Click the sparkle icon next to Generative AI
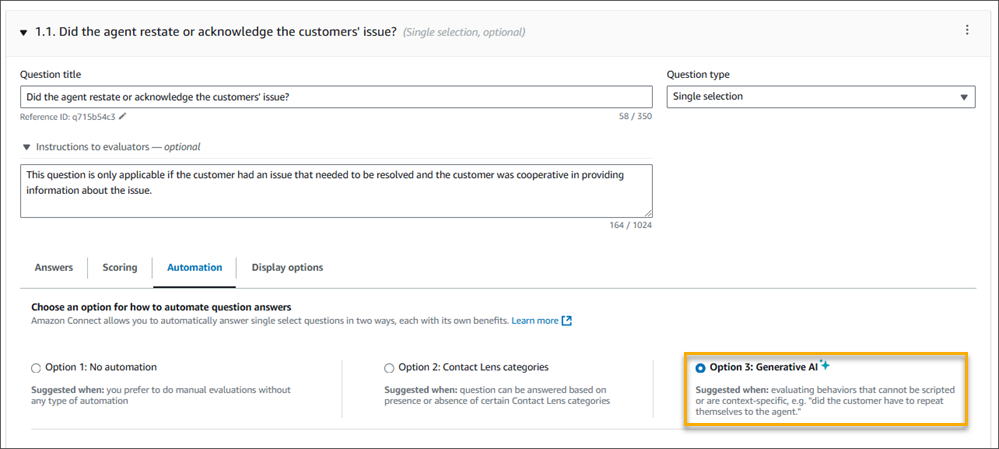The height and width of the screenshot is (449, 999). tap(825, 365)
